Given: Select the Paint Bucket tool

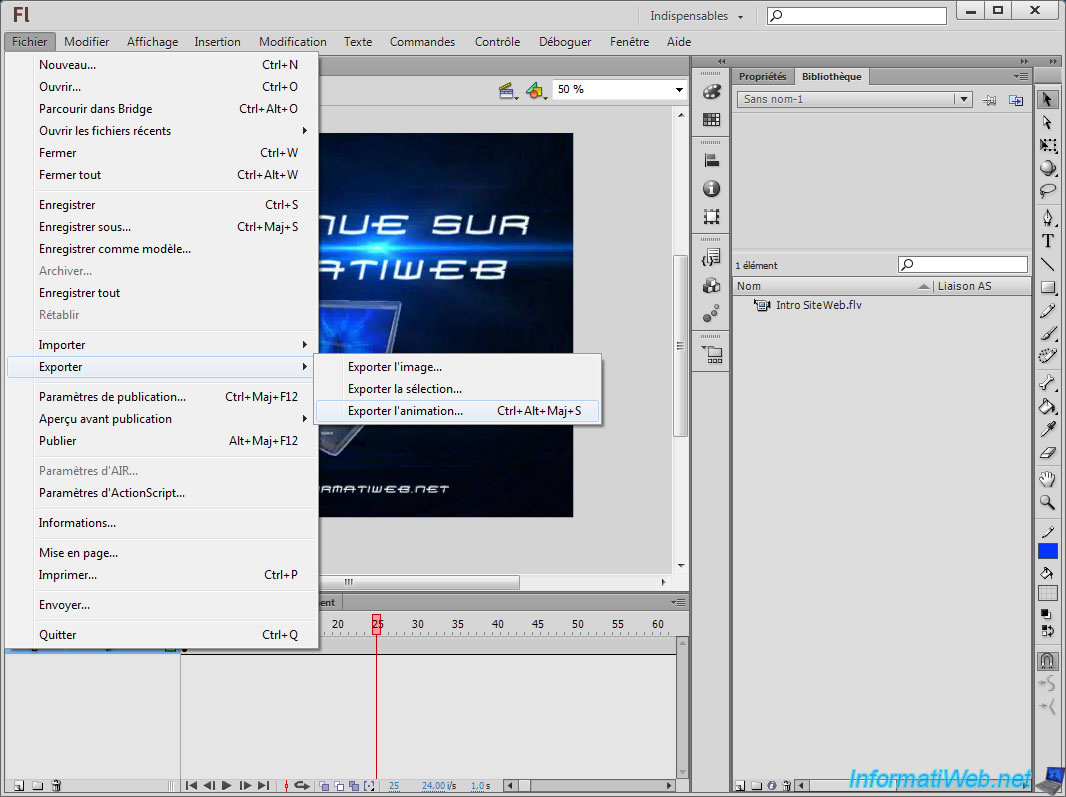Looking at the screenshot, I should pos(1048,406).
